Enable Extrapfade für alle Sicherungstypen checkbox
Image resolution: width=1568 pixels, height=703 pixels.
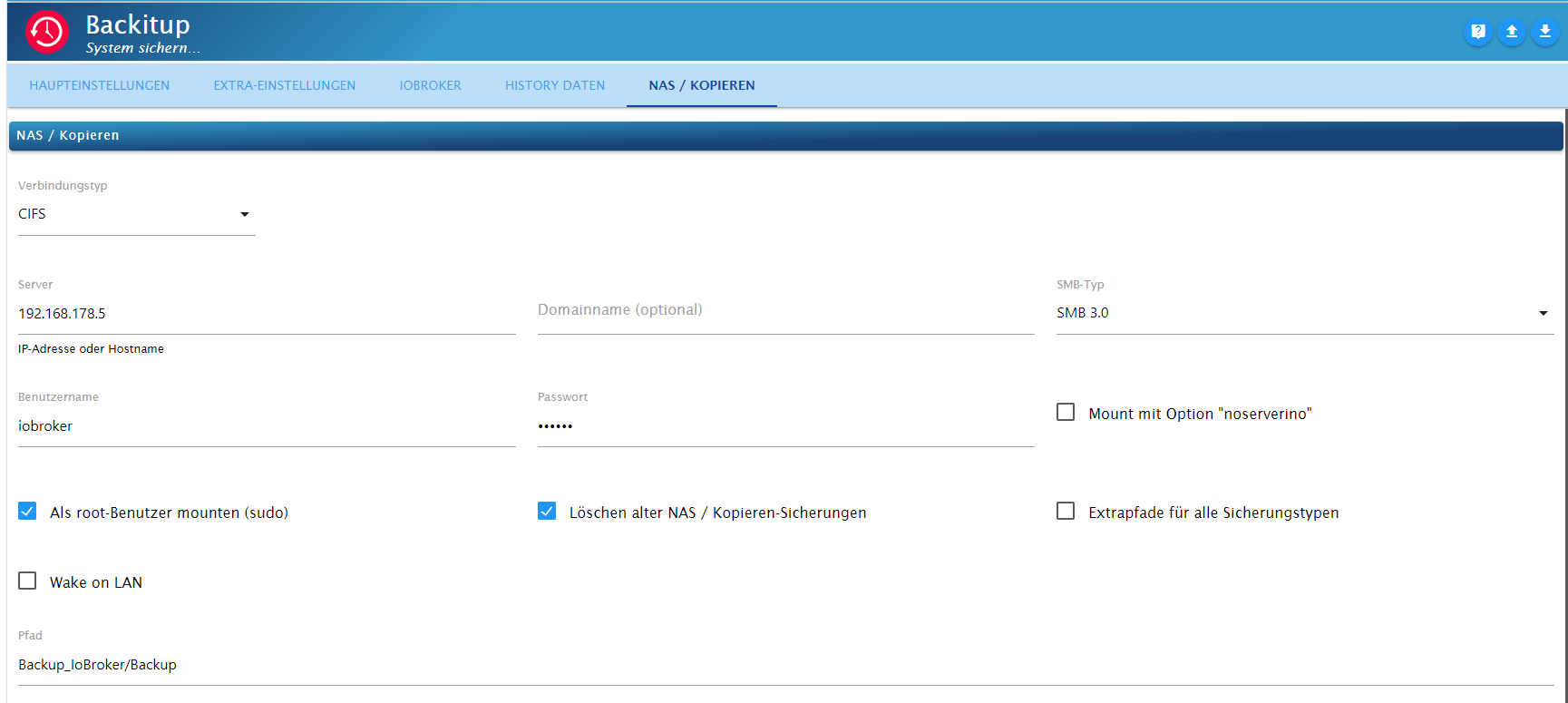coord(1066,512)
